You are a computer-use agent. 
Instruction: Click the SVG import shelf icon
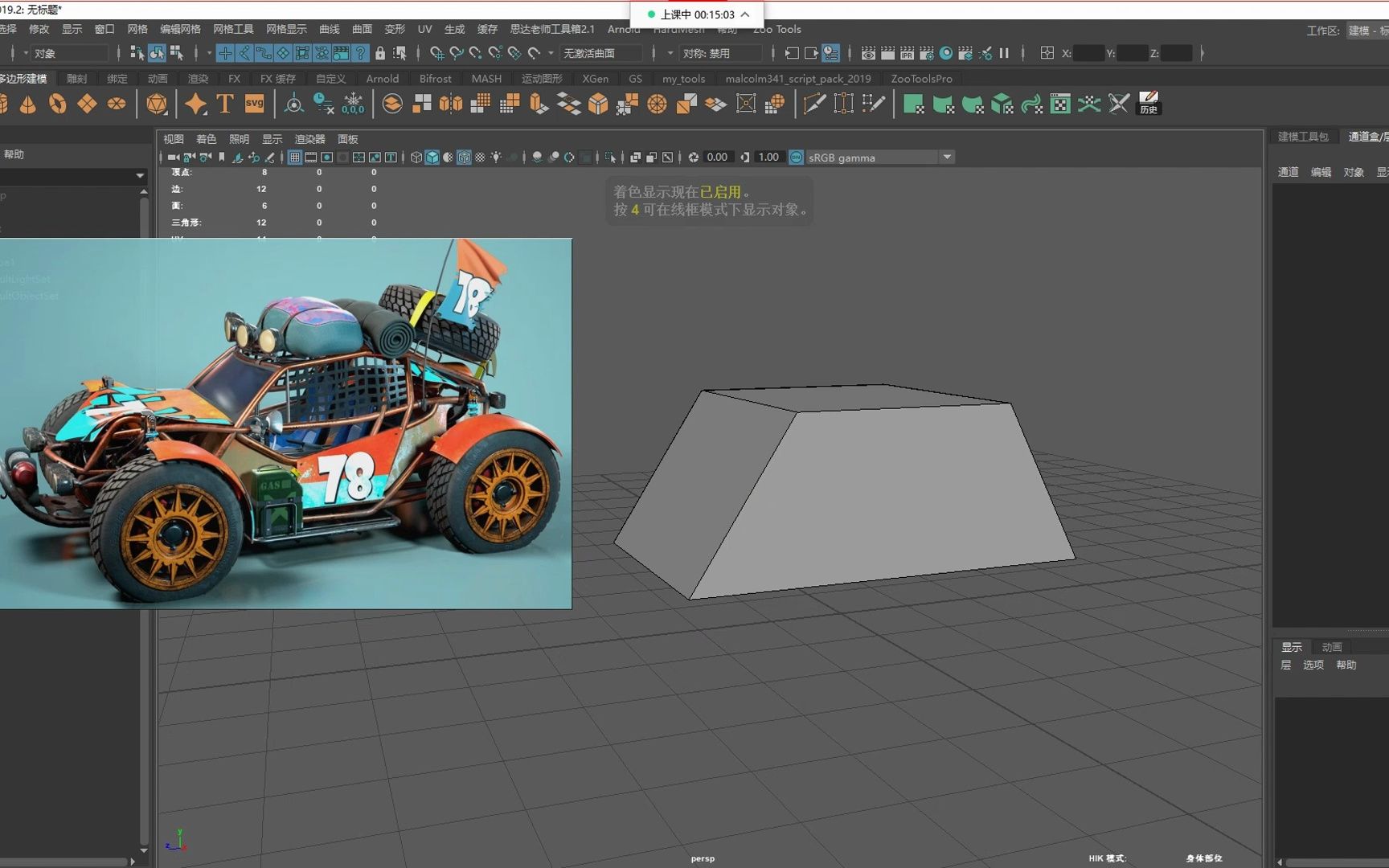tap(255, 104)
